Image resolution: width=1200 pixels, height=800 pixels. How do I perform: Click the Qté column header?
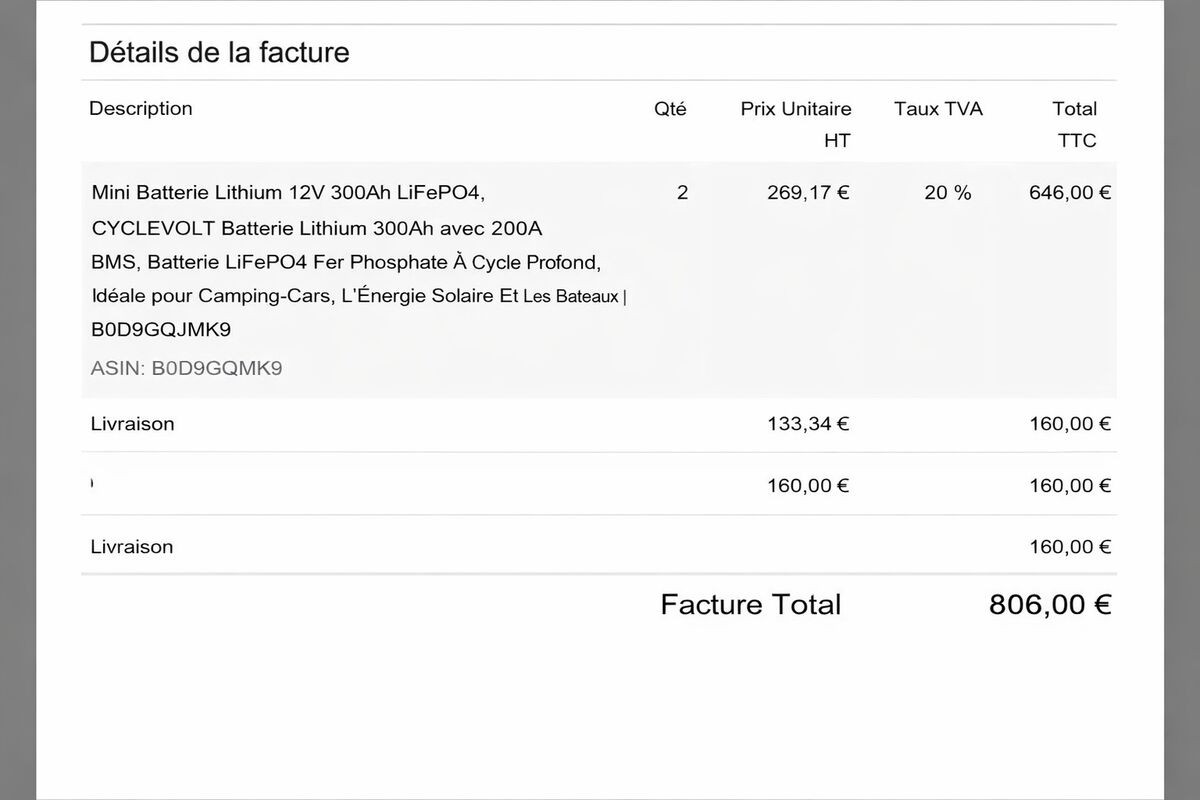click(x=670, y=109)
